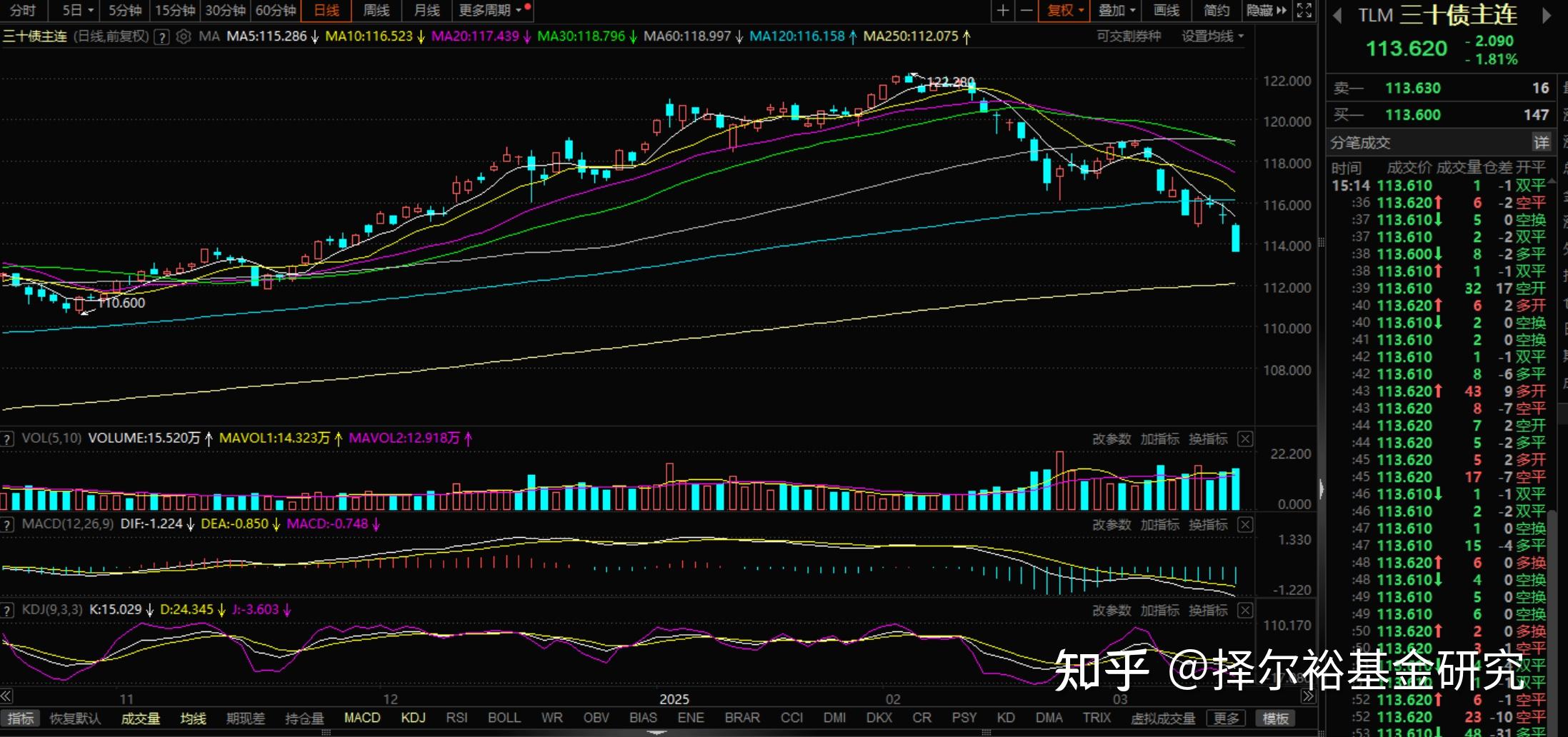Viewport: 1568px width, 737px height.
Task: Open 设置均线 moving average settings
Action: tap(1208, 36)
